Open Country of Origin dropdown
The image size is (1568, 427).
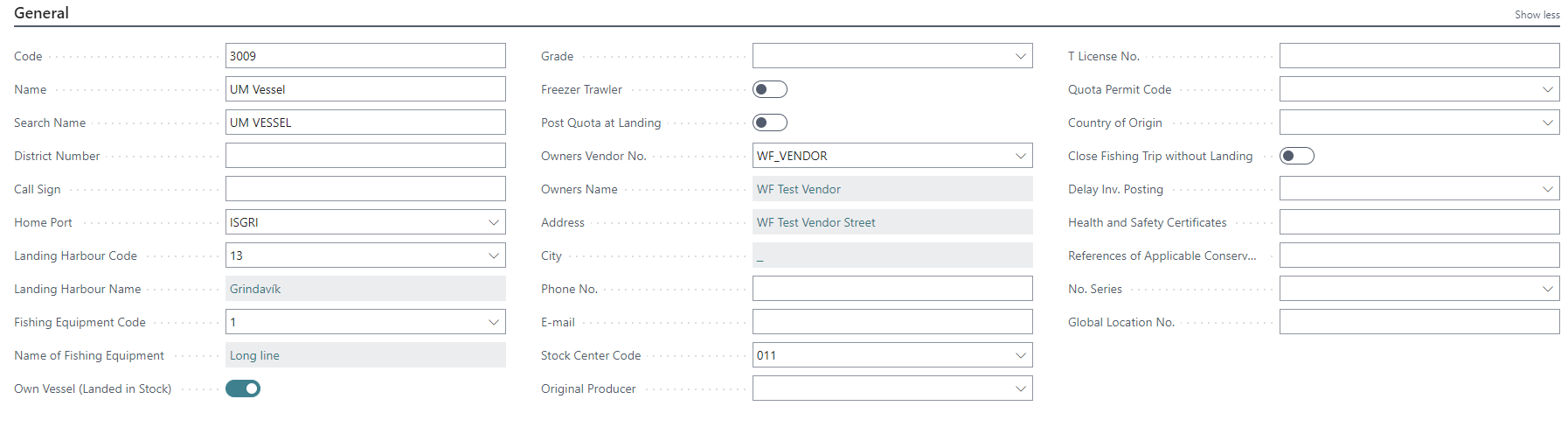point(1548,122)
